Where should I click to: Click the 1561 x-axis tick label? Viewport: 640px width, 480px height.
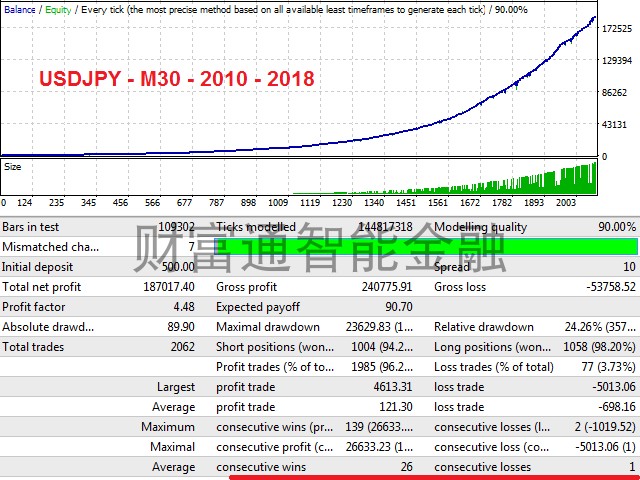click(x=438, y=202)
